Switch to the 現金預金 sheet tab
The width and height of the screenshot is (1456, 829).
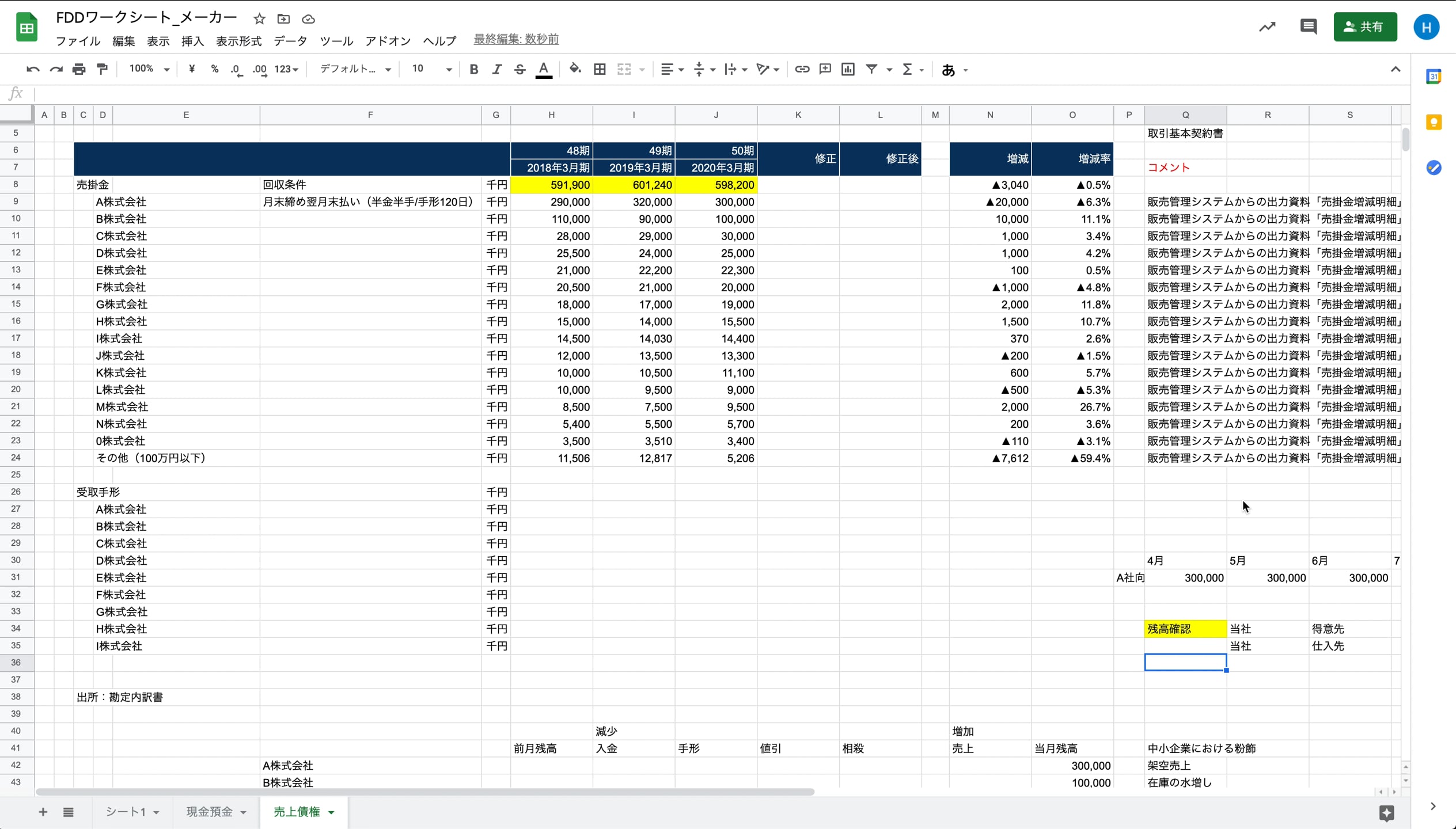click(x=209, y=812)
